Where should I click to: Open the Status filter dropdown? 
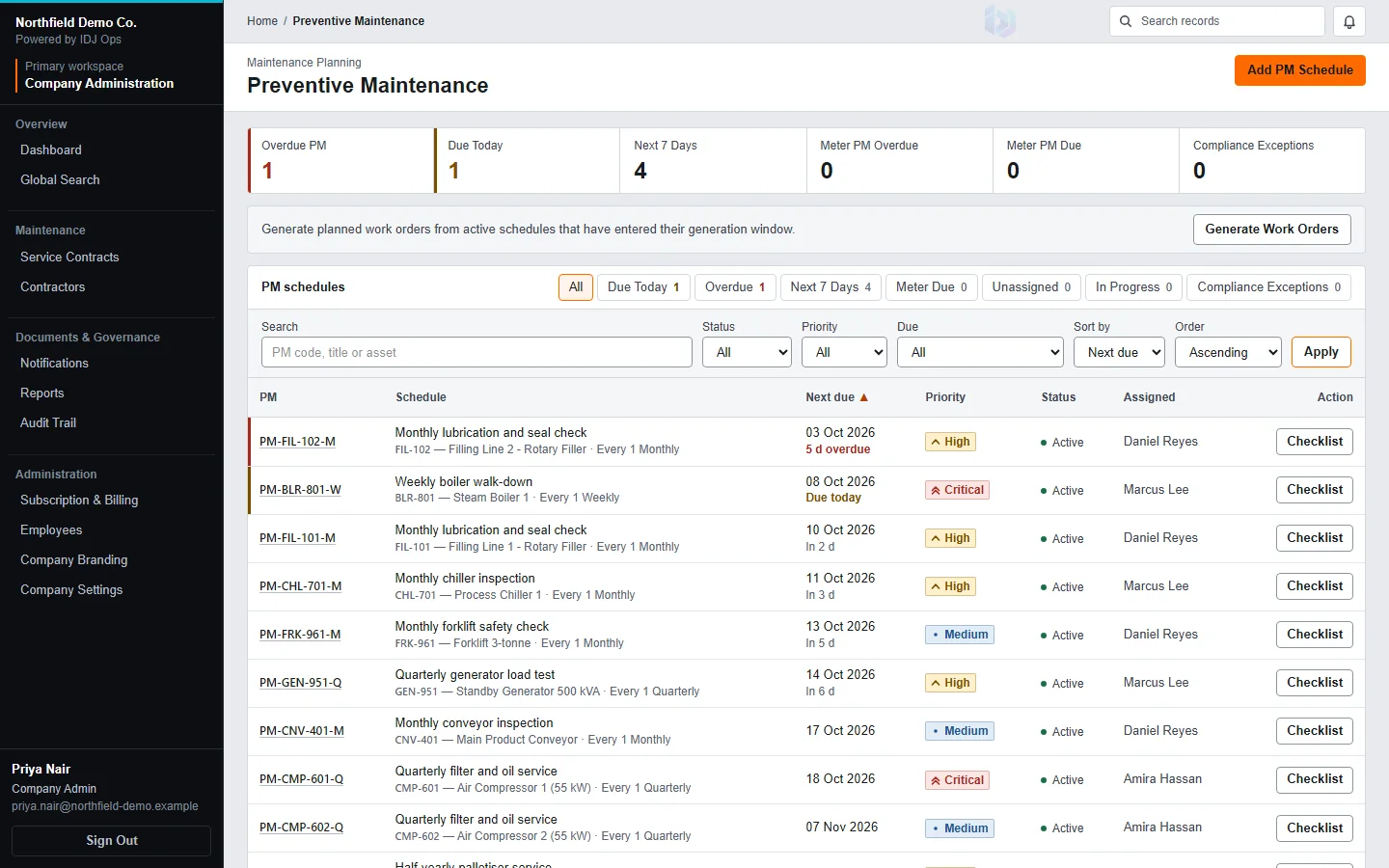coord(747,352)
